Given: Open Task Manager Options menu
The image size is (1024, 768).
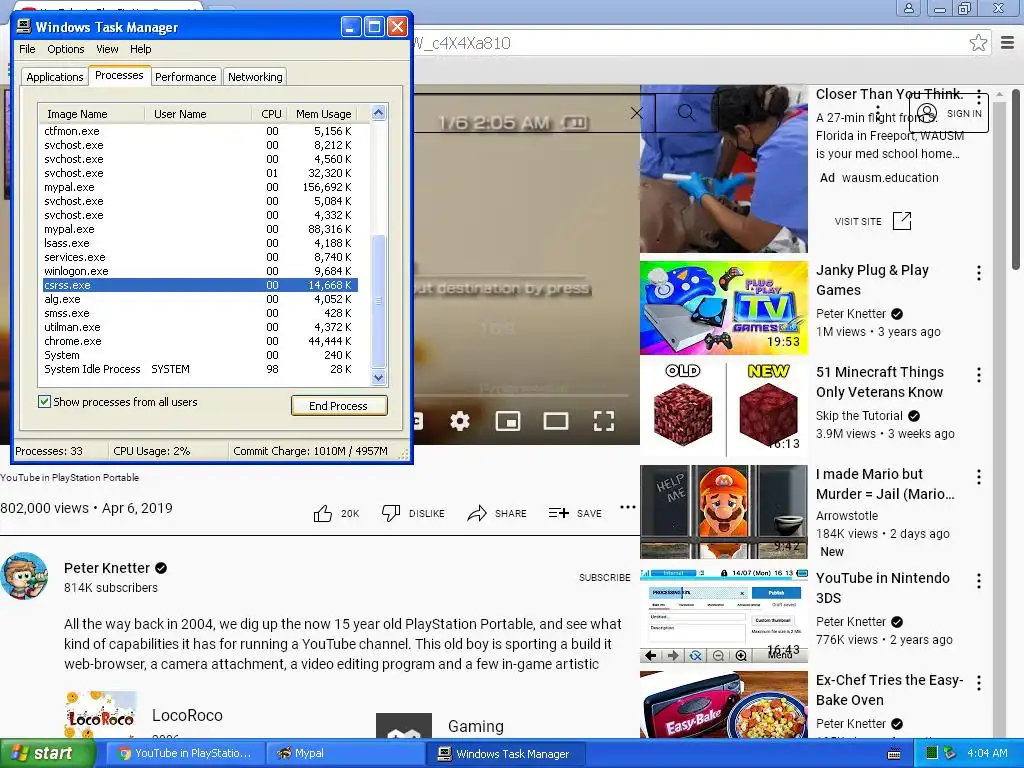Looking at the screenshot, I should tap(65, 49).
